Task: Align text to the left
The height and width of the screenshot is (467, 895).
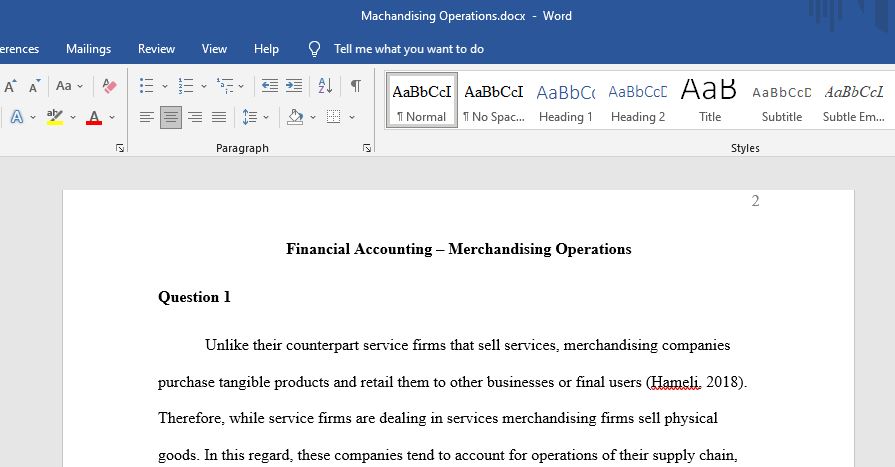Action: click(x=147, y=117)
